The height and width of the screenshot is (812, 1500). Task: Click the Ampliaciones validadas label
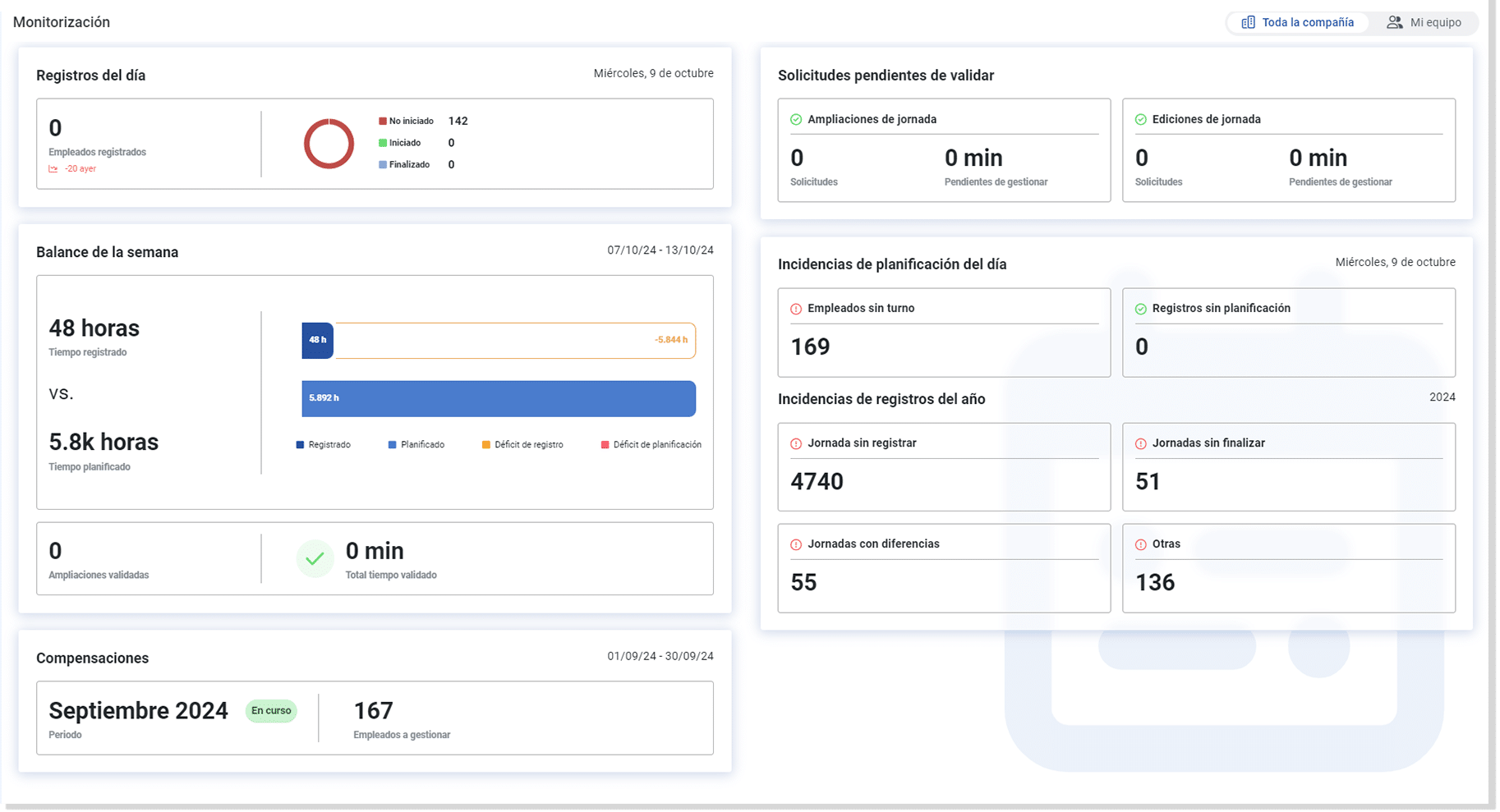point(99,576)
